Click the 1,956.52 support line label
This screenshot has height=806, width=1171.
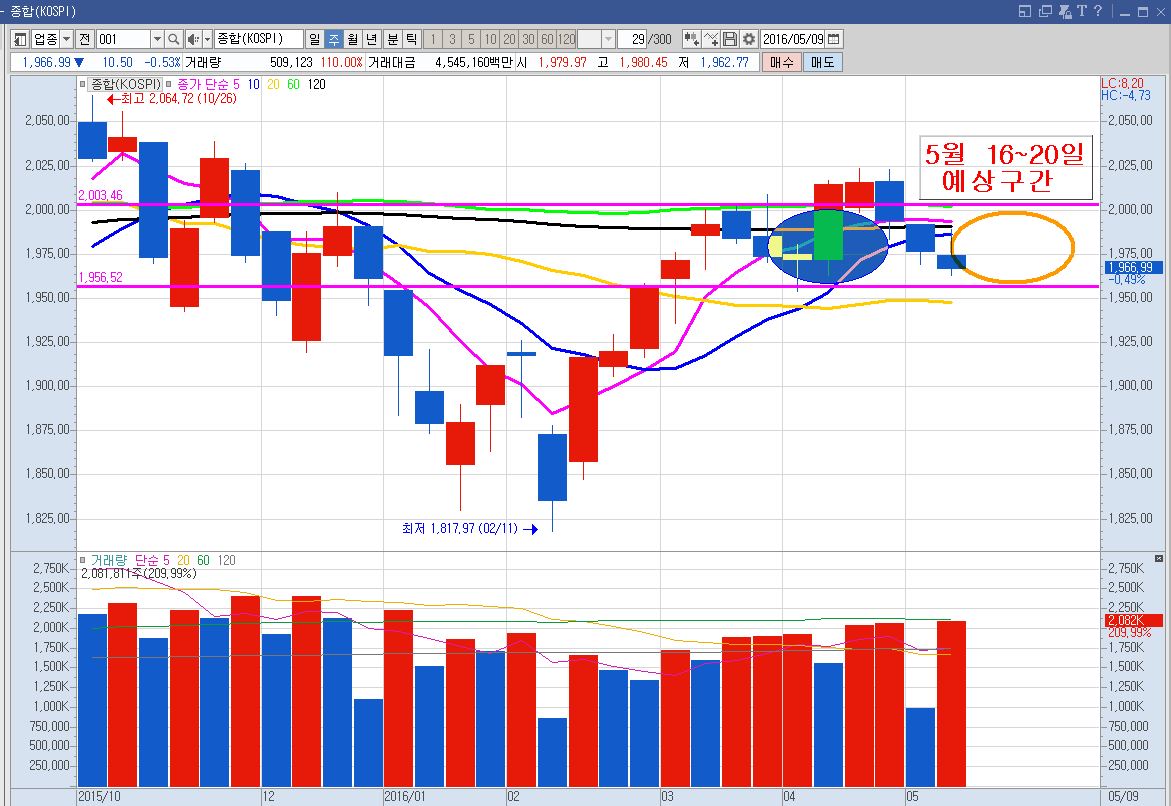(x=101, y=277)
